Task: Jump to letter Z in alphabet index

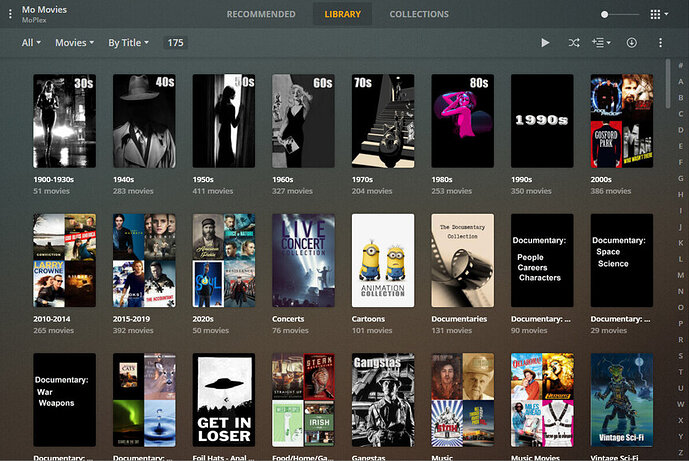Action: pyautogui.click(x=680, y=453)
